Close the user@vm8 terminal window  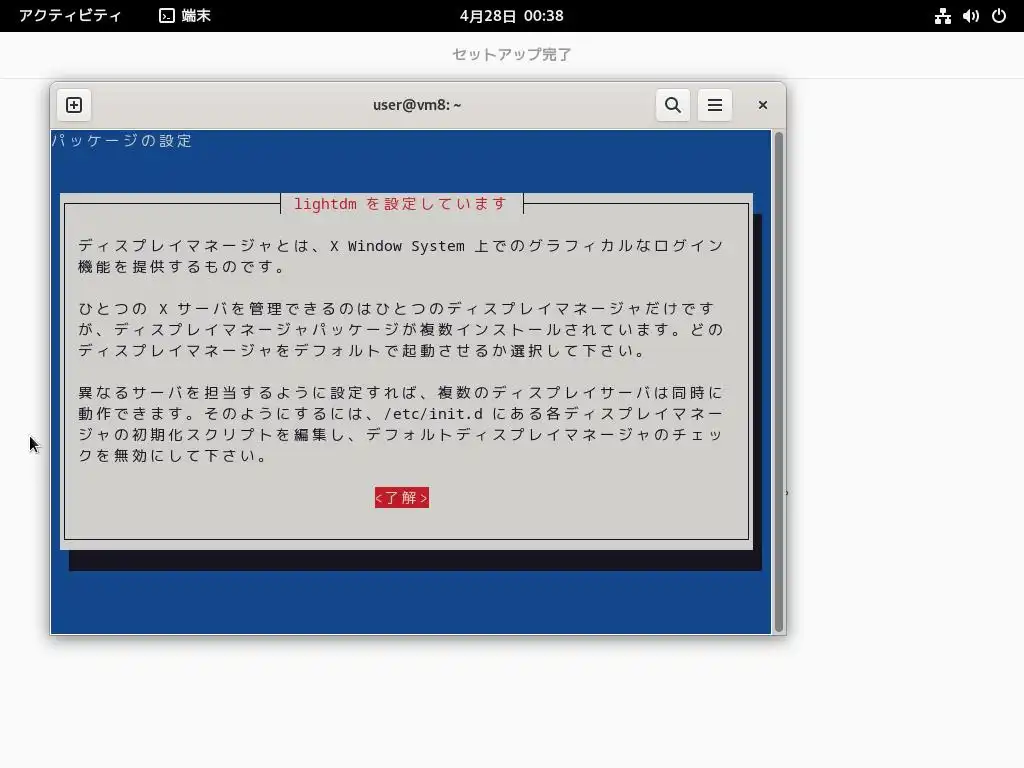point(762,105)
